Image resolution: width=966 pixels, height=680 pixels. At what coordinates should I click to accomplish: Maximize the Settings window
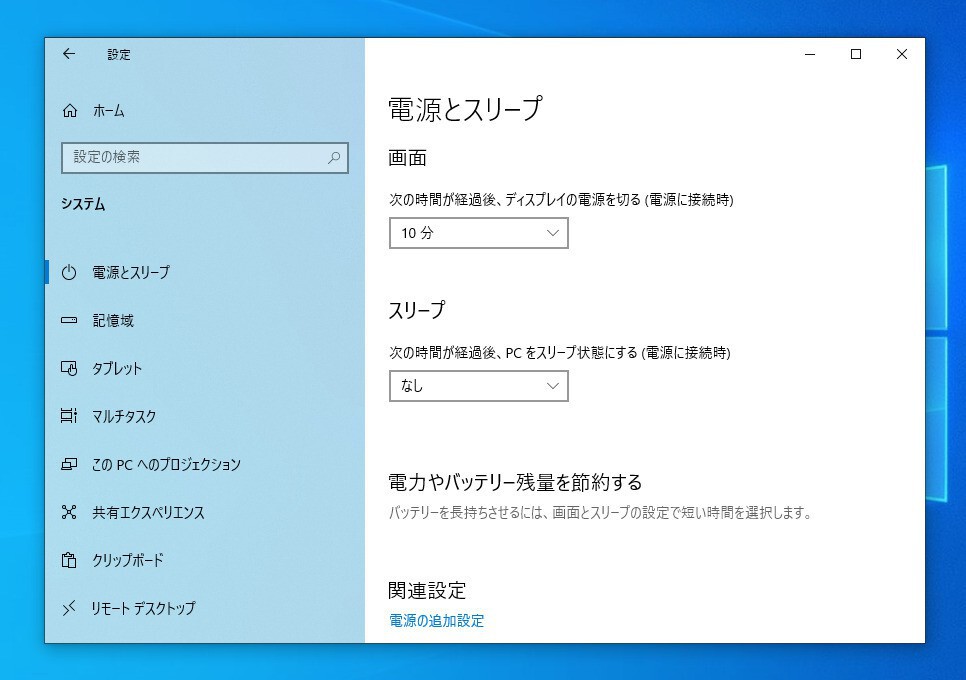[856, 54]
